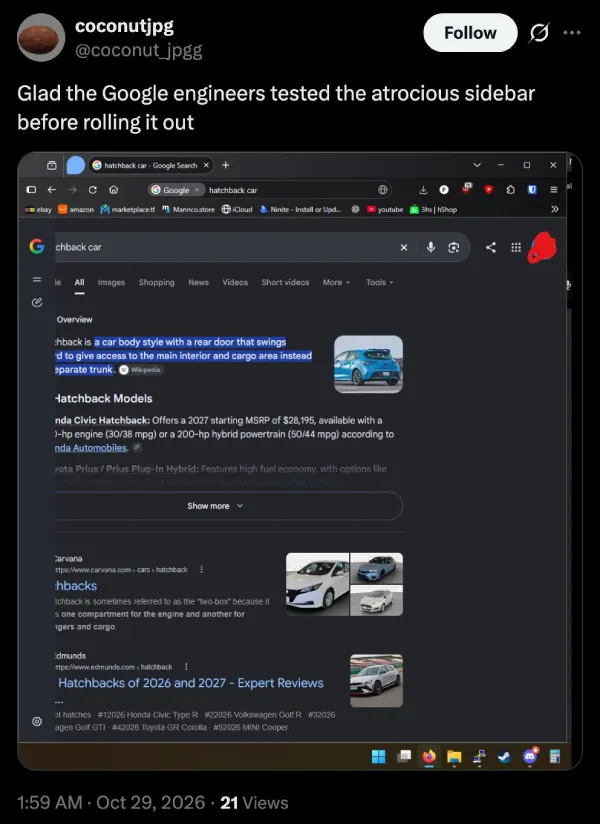Screen dimensions: 600x824
Task: Show more bookmarks with double chevron
Action: 554,209
